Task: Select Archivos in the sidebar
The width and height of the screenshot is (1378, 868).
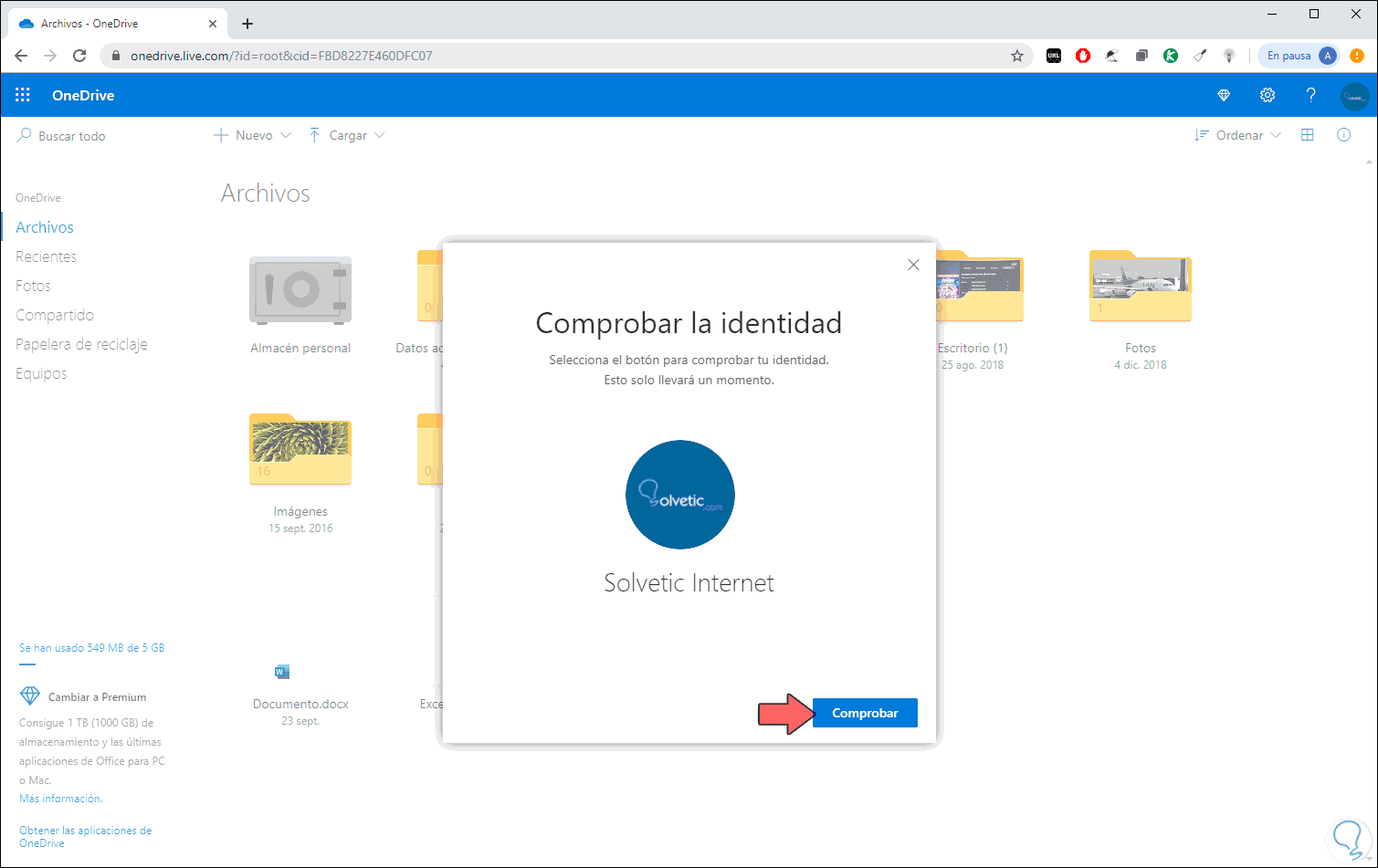Action: pyautogui.click(x=45, y=227)
